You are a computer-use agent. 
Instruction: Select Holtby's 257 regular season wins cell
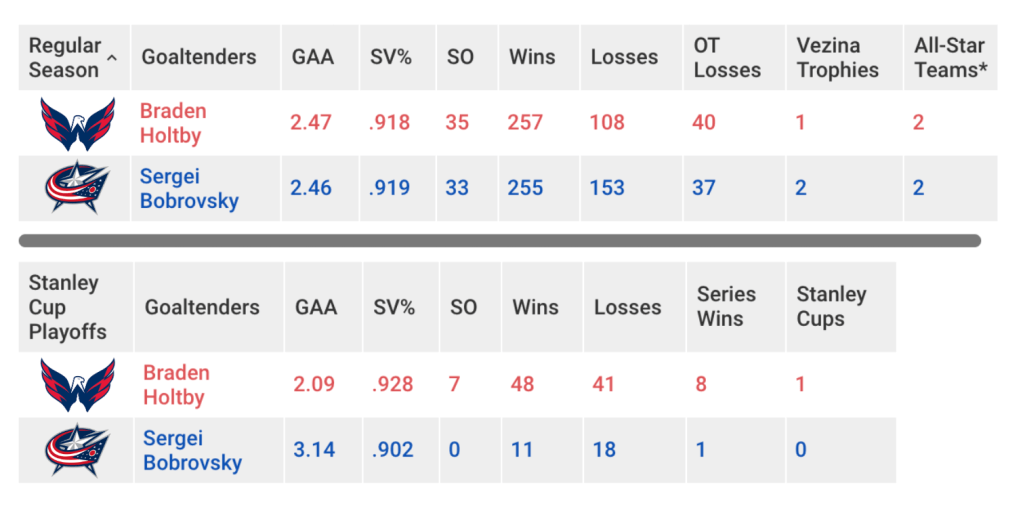525,123
